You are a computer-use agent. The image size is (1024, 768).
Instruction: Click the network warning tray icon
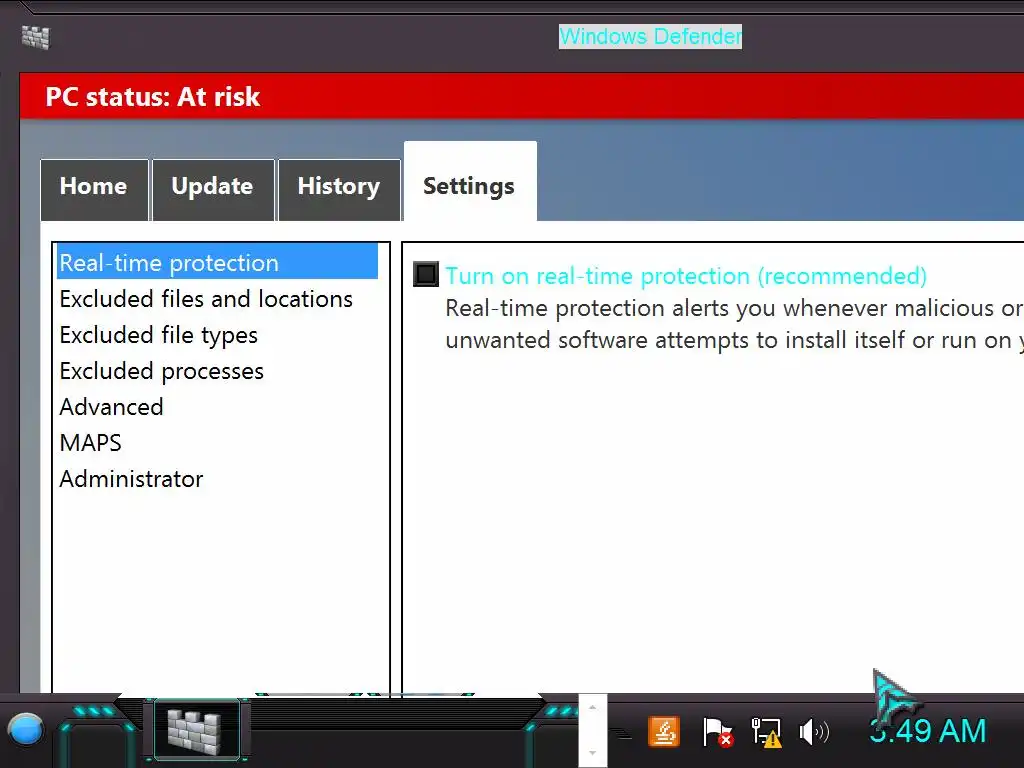tap(766, 732)
